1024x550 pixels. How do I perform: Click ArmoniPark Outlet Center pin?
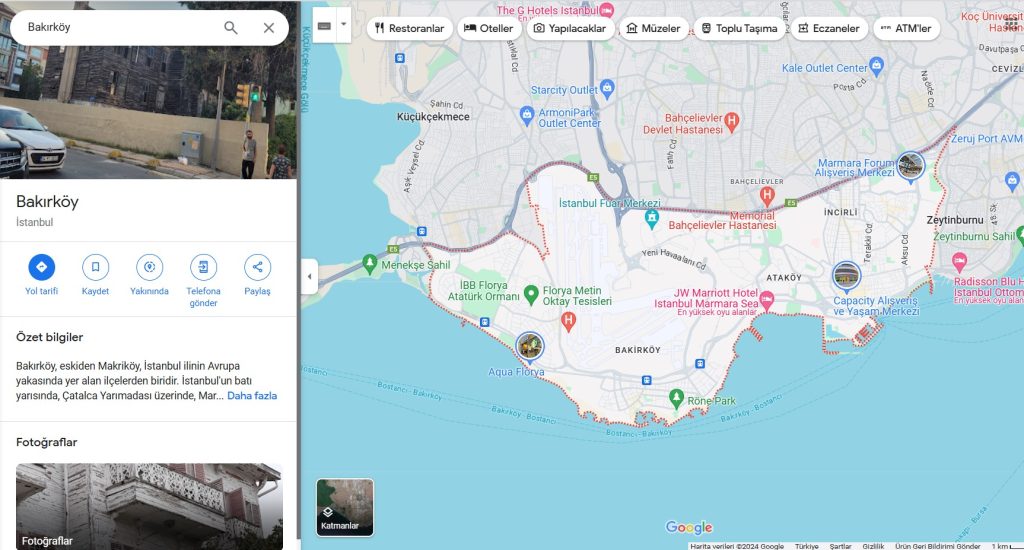click(527, 116)
